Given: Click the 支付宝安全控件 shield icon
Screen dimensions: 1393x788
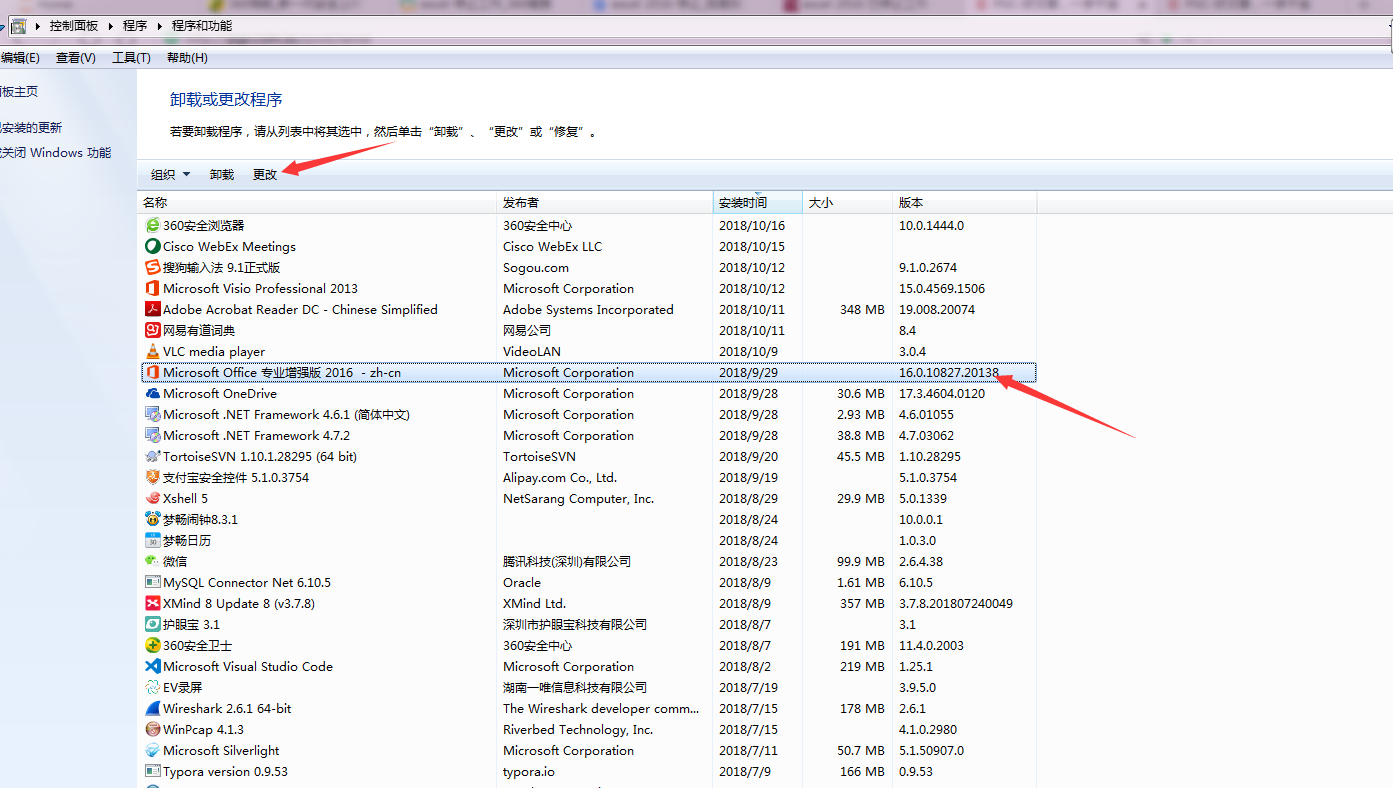Looking at the screenshot, I should pyautogui.click(x=153, y=477).
